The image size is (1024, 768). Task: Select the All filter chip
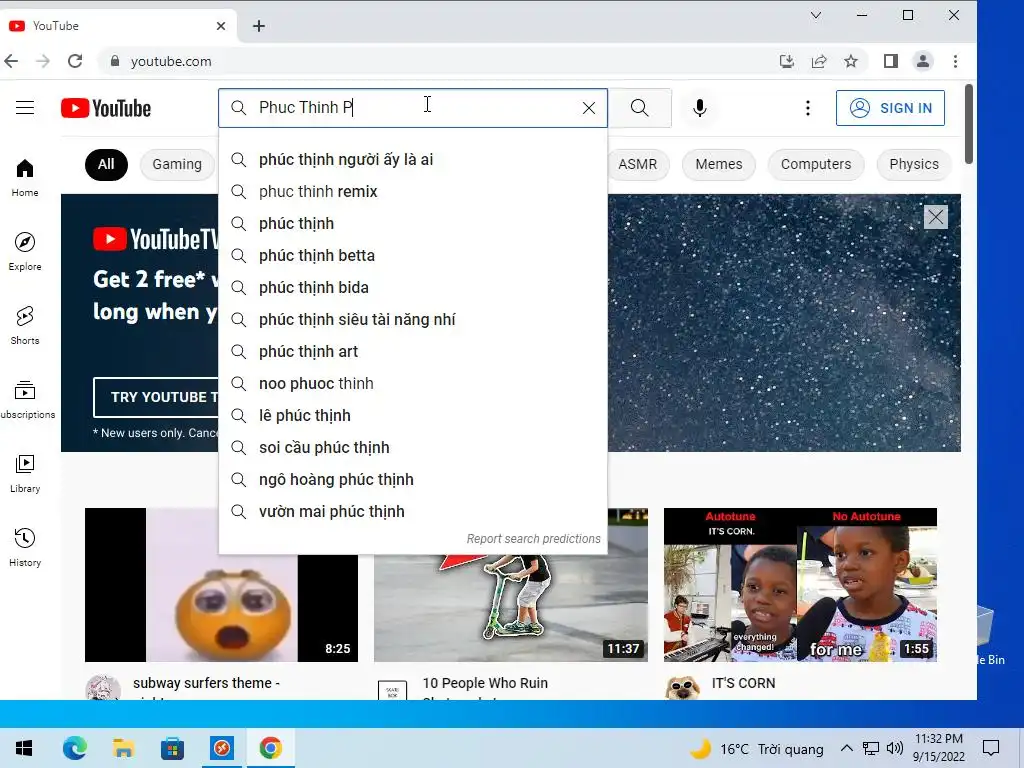pyautogui.click(x=106, y=165)
